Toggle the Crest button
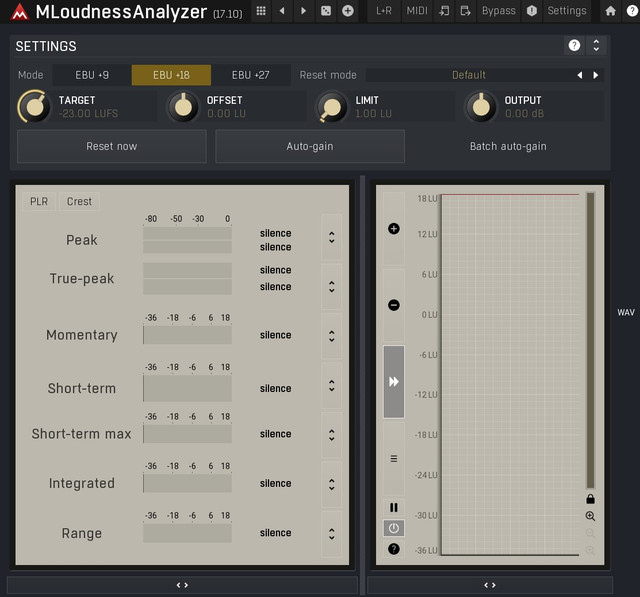The width and height of the screenshot is (640, 597). [x=79, y=201]
